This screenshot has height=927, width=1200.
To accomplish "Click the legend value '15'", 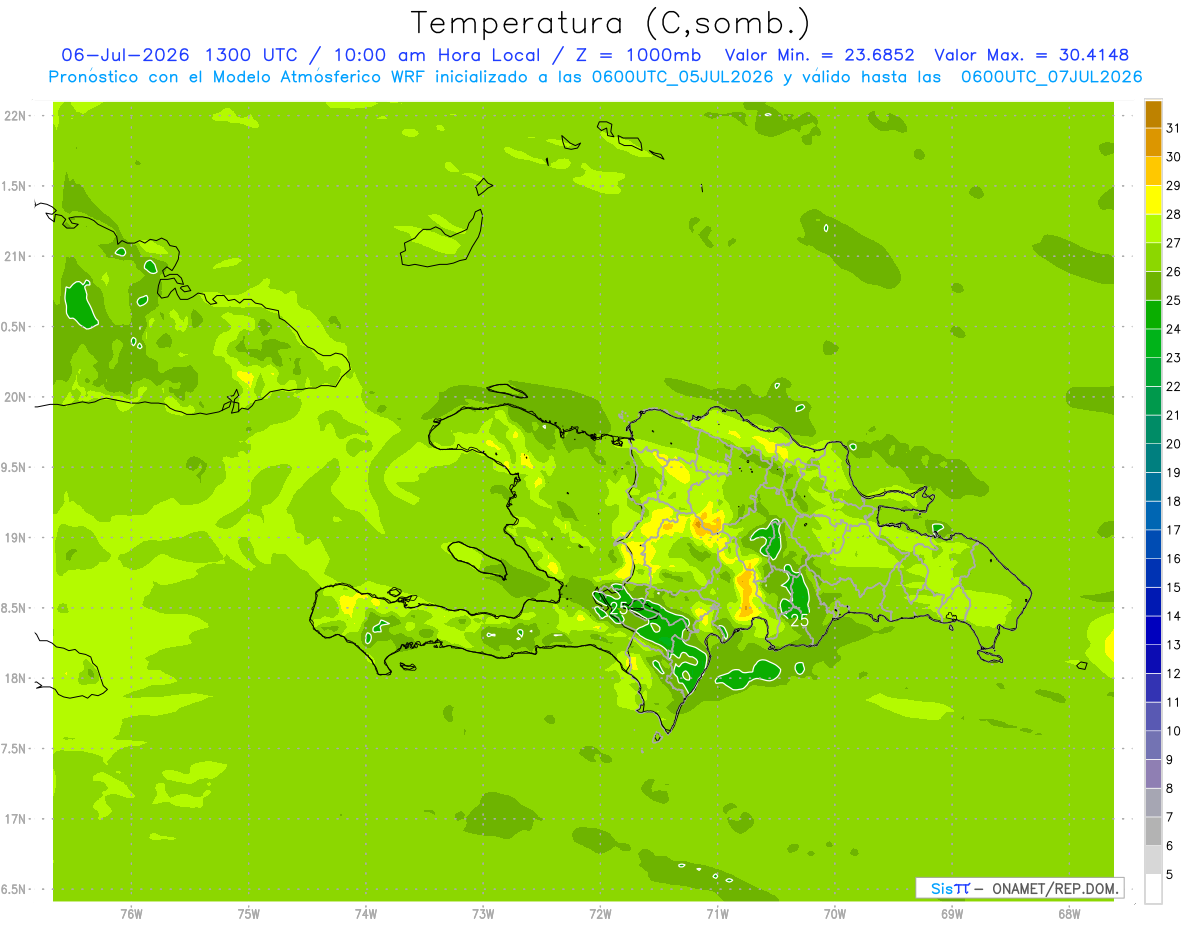I will tap(1174, 587).
